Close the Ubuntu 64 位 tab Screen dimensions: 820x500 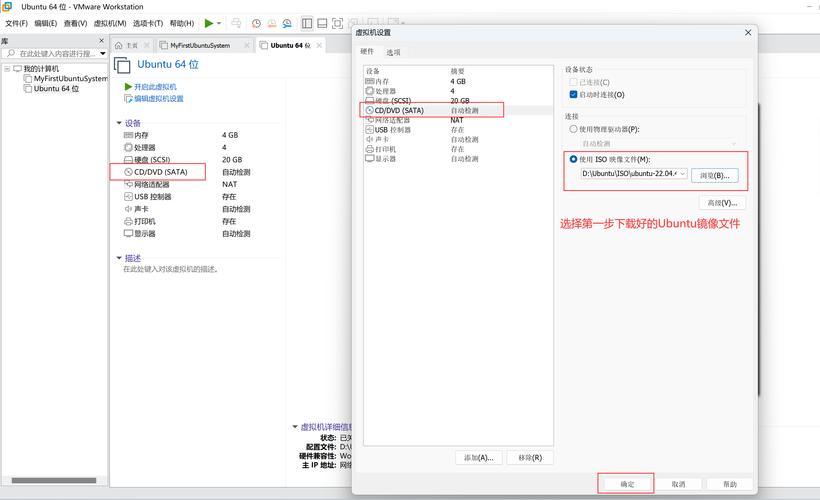pos(319,46)
